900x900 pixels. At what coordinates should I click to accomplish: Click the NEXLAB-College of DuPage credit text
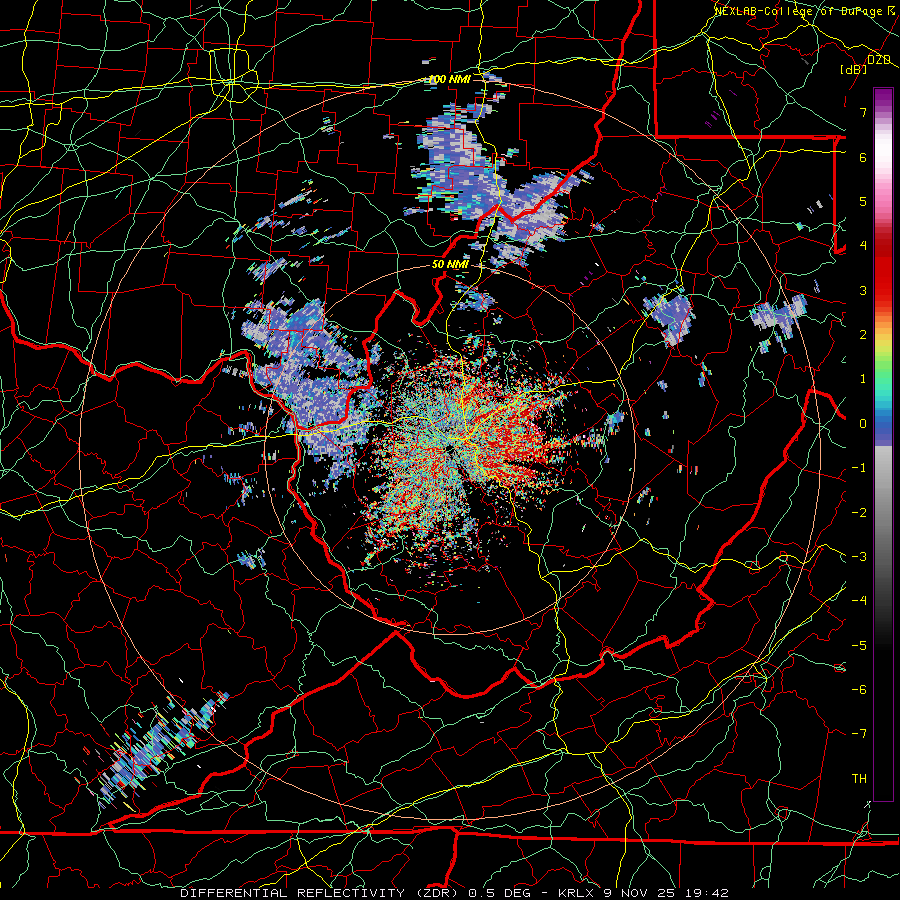pos(800,11)
